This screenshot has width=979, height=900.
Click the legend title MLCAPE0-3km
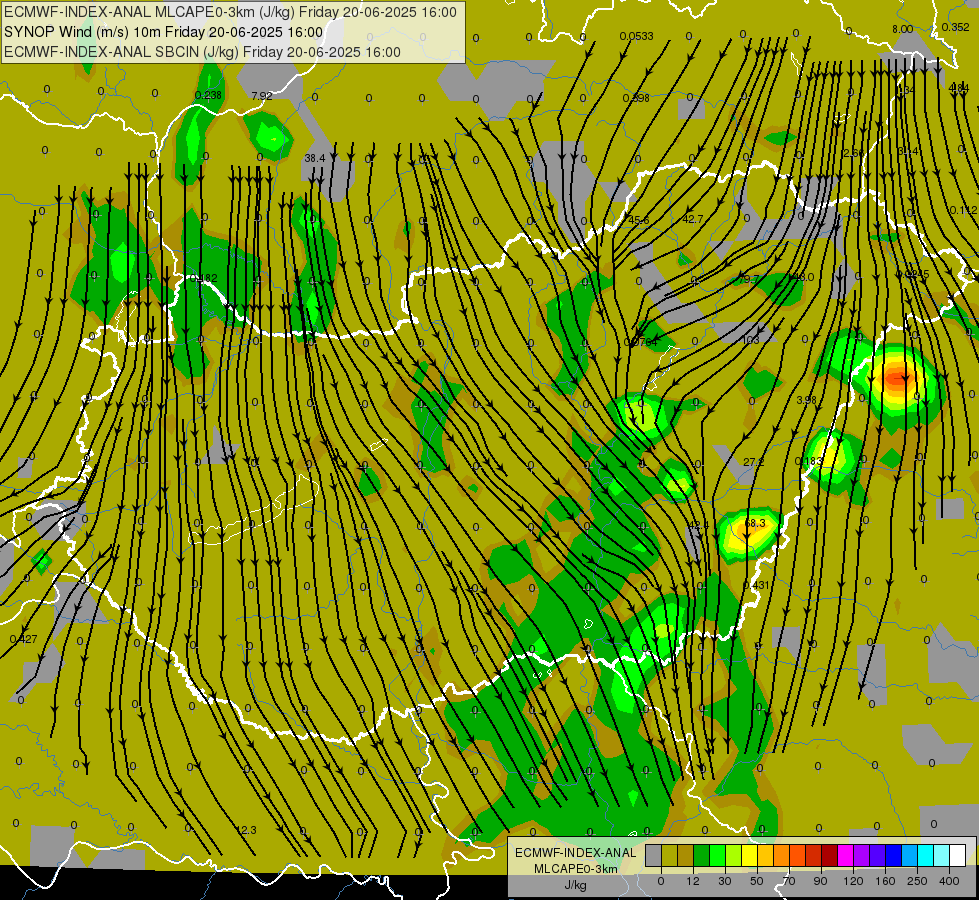(576, 869)
